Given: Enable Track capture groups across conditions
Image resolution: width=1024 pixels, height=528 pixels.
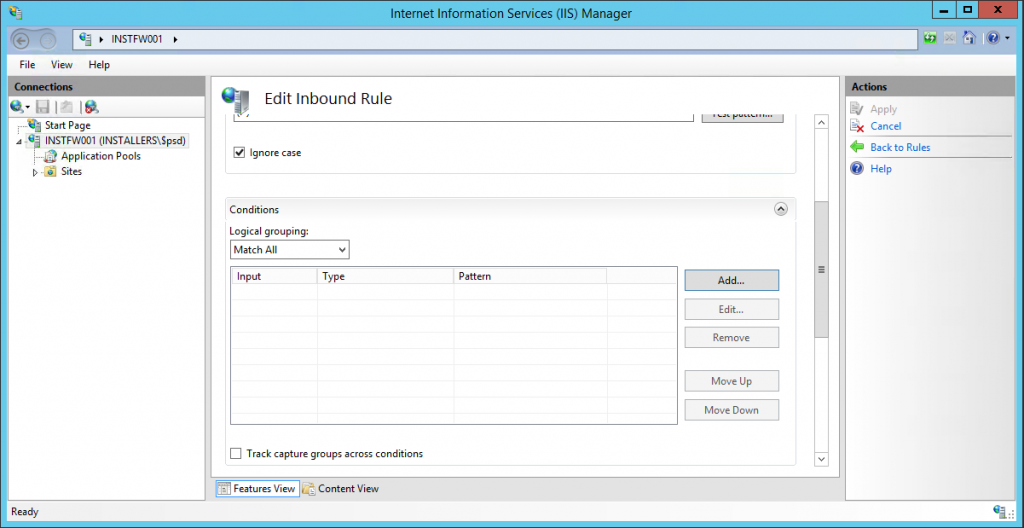Looking at the screenshot, I should tap(236, 453).
